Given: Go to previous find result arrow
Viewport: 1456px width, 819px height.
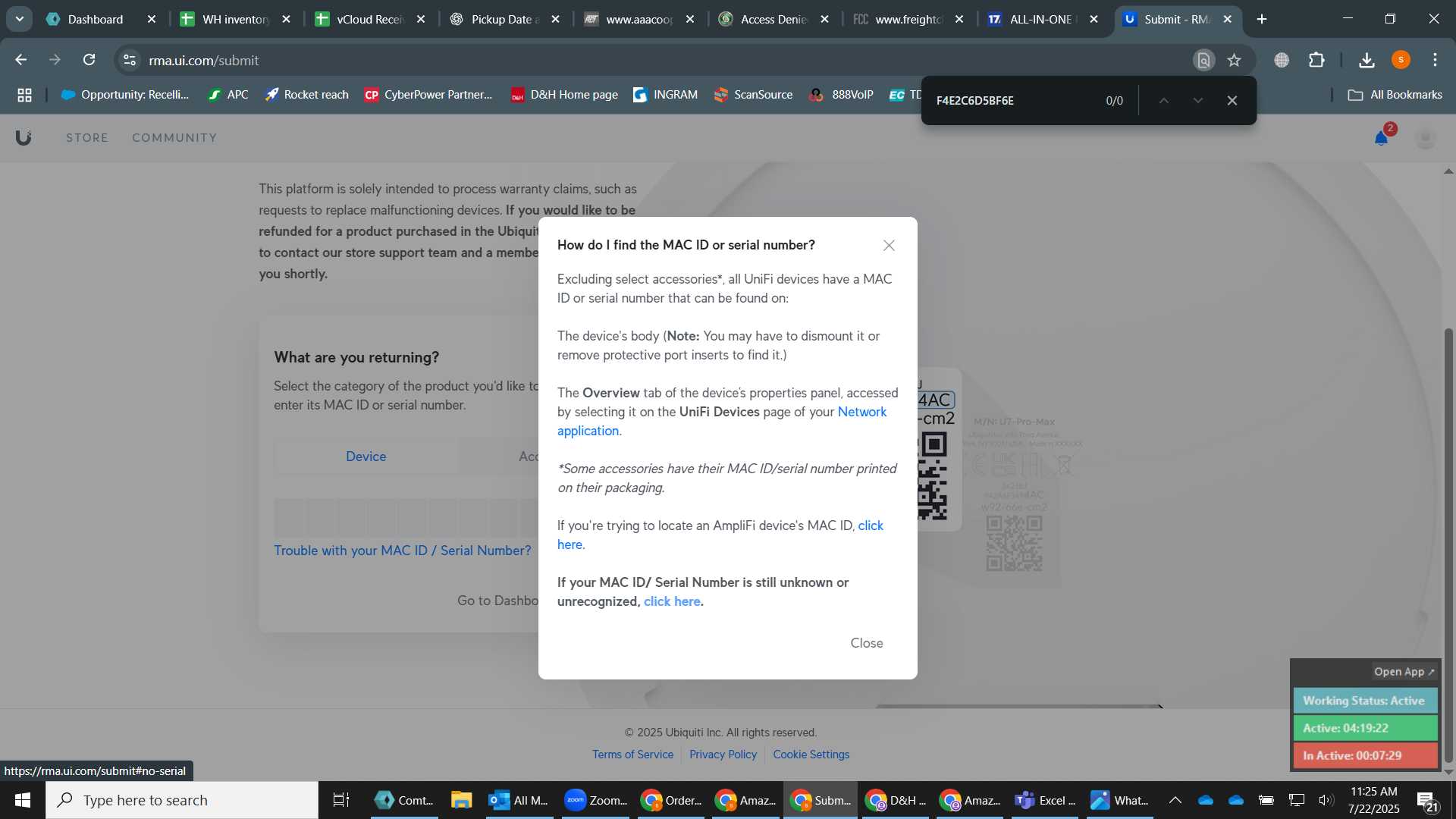Looking at the screenshot, I should pyautogui.click(x=1163, y=101).
